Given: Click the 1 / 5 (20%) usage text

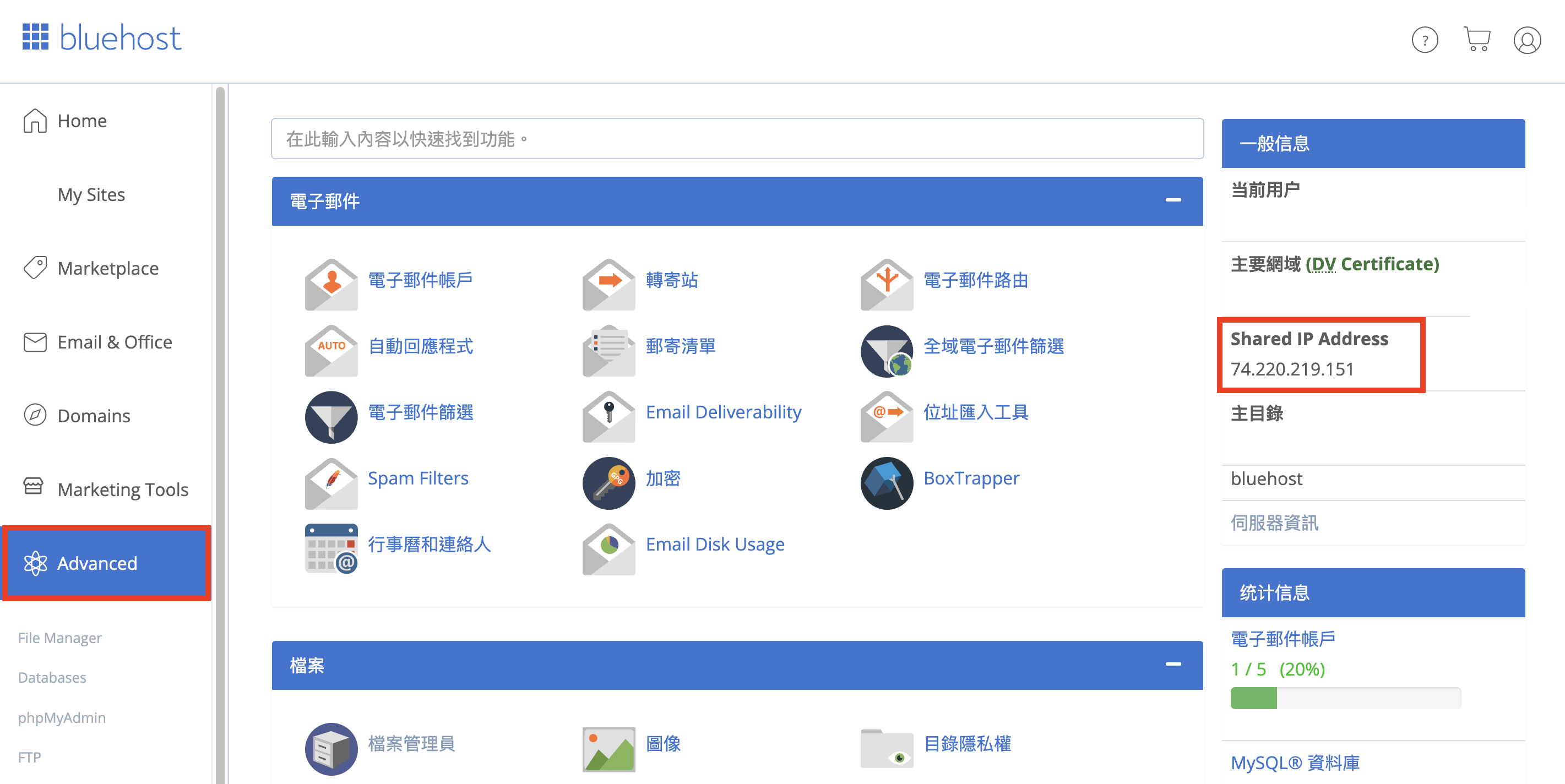Looking at the screenshot, I should [x=1277, y=669].
